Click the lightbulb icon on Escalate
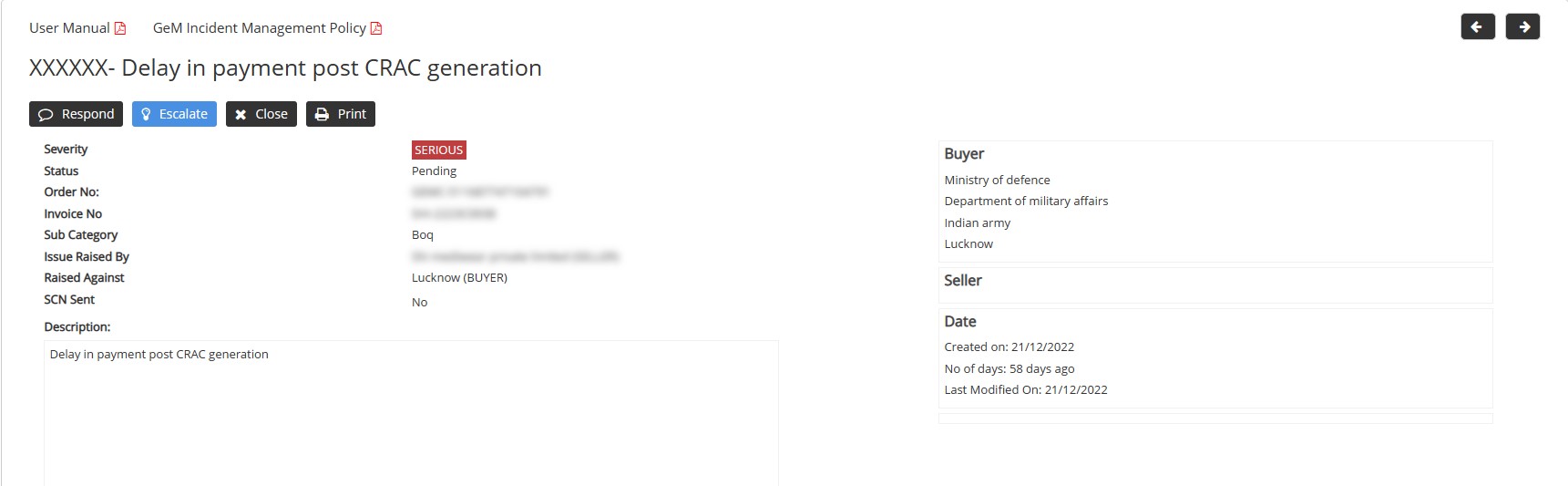The height and width of the screenshot is (486, 1568). 146,115
